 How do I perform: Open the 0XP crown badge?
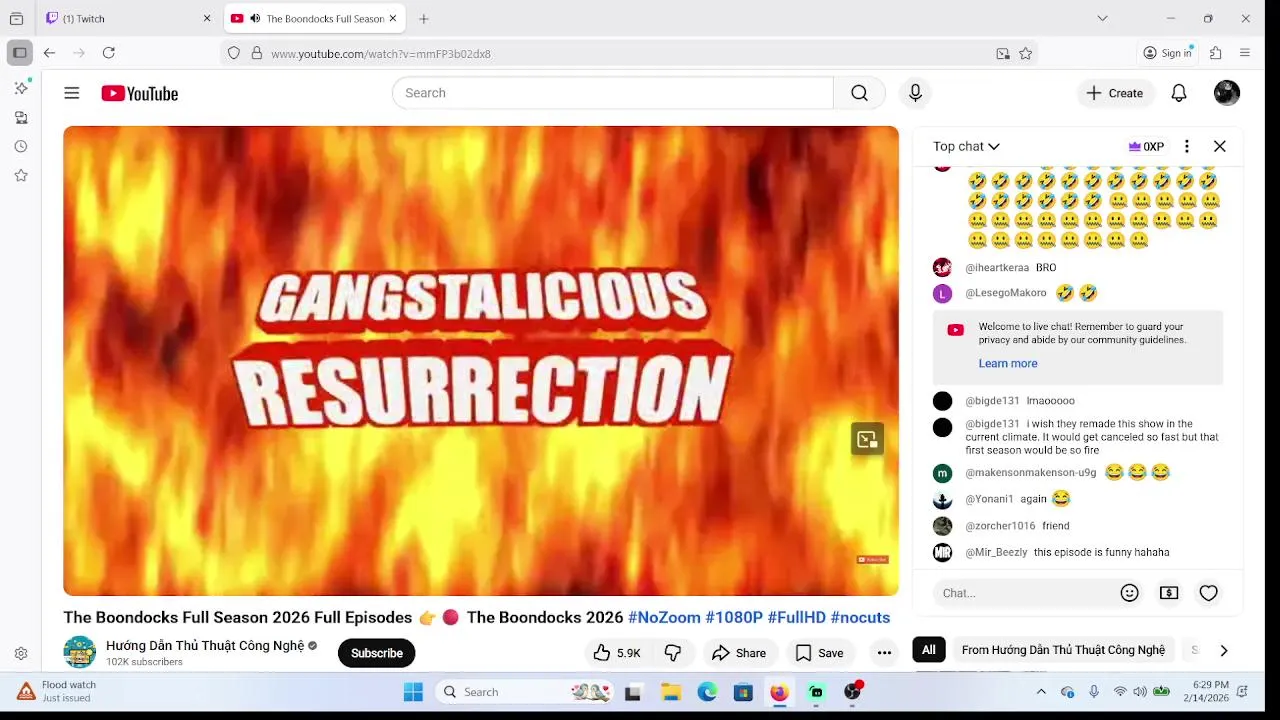click(1146, 146)
